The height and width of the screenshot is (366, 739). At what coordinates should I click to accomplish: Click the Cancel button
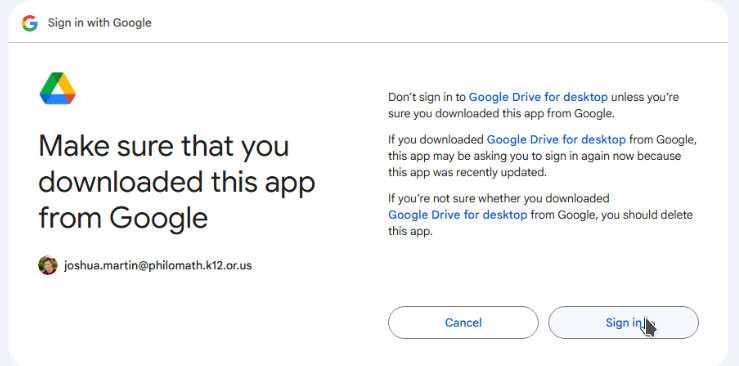(x=463, y=323)
